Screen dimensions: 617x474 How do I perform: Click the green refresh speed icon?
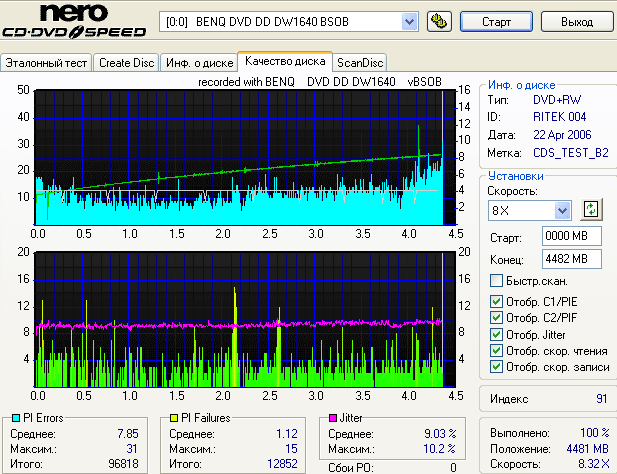pos(591,209)
